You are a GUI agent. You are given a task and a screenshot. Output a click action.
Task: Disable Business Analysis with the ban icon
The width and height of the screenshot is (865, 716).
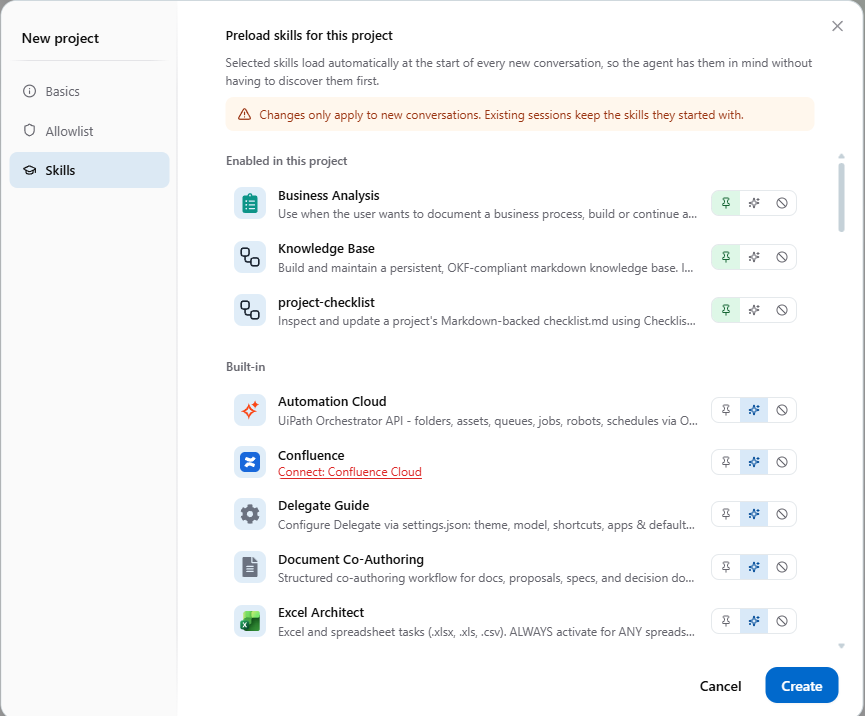782,203
